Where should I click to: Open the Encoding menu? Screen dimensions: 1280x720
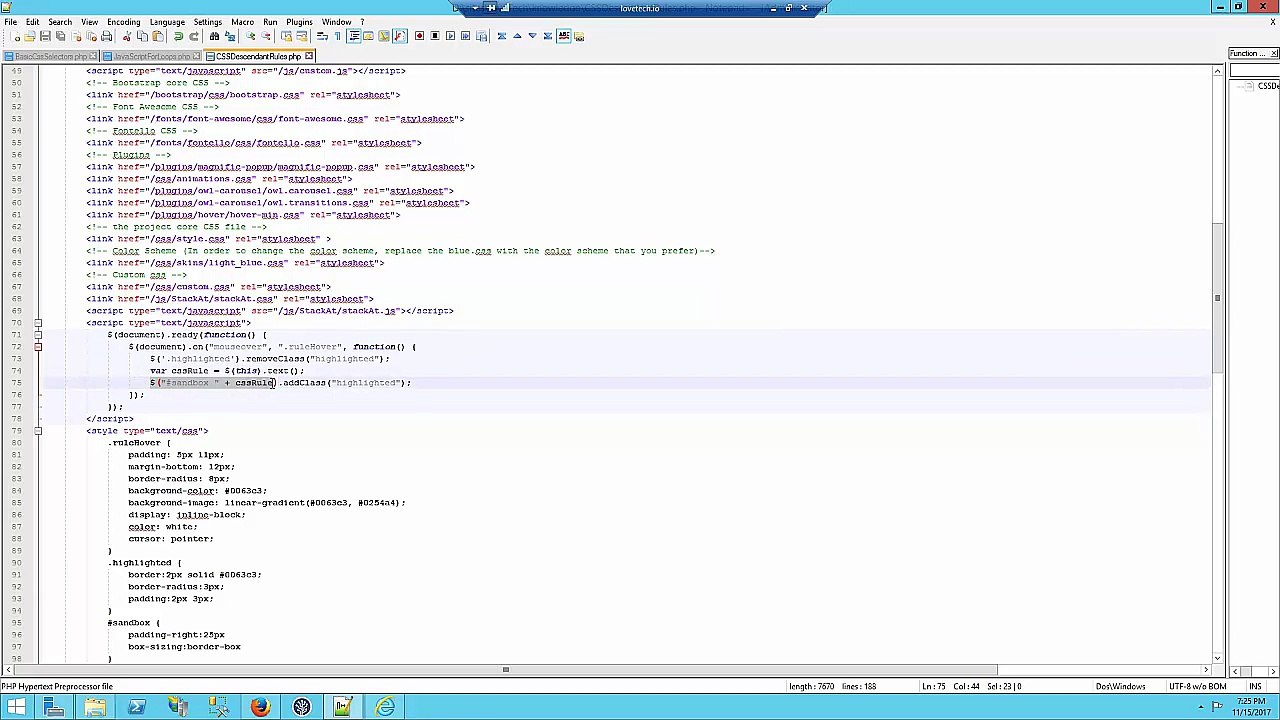[123, 22]
